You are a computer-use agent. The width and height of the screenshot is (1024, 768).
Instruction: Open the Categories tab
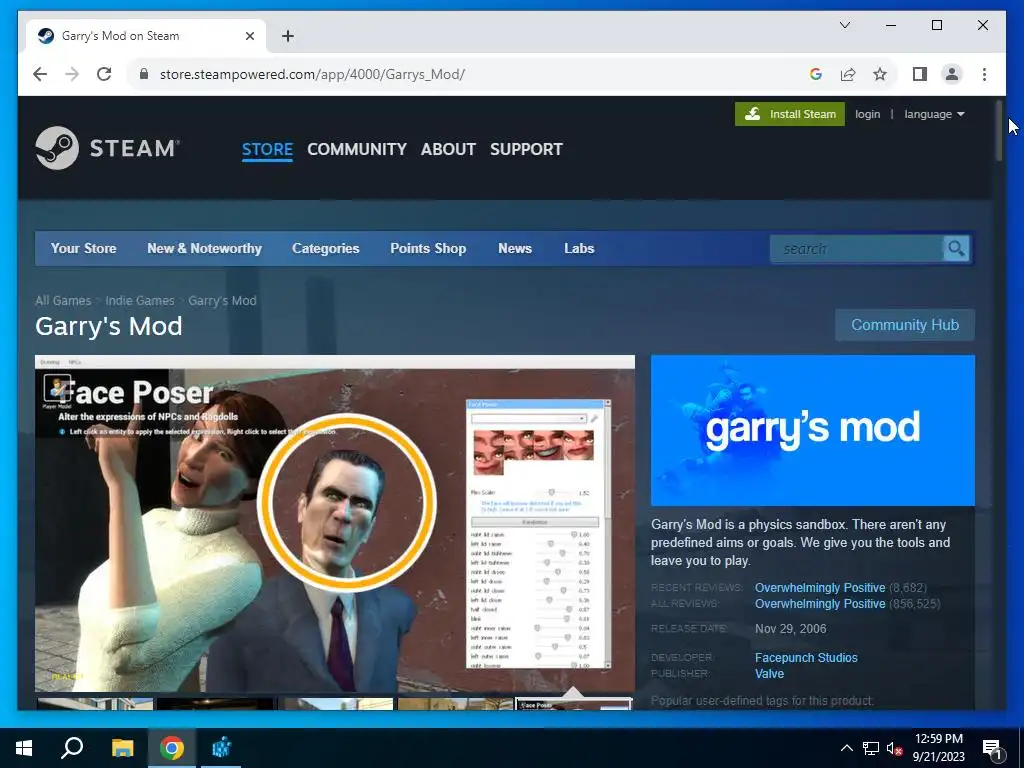click(x=325, y=248)
